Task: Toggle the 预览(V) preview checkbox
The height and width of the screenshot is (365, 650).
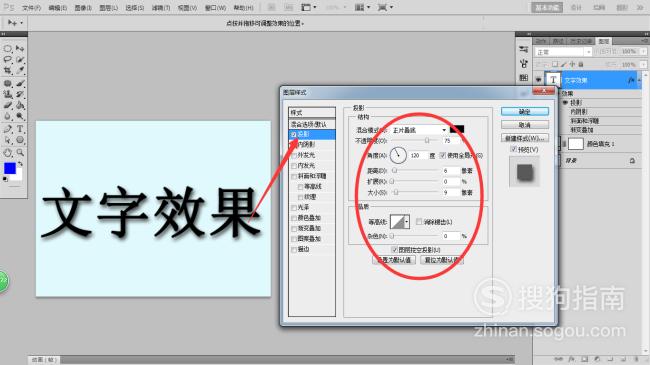Action: click(x=513, y=149)
